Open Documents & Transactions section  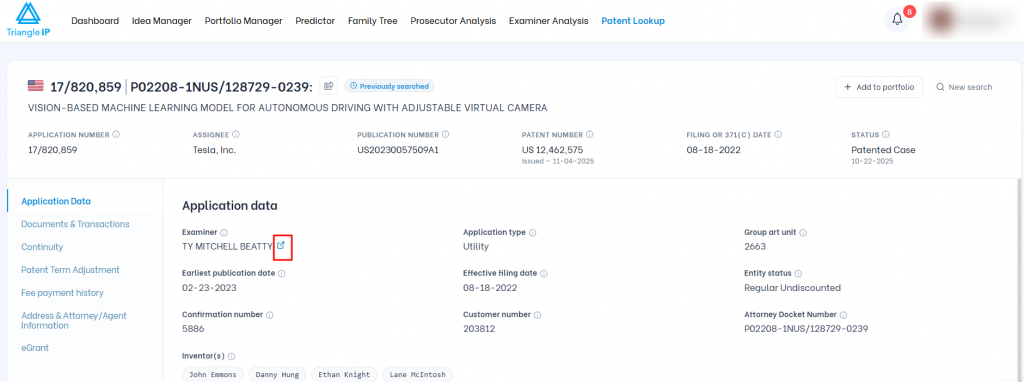click(x=75, y=224)
